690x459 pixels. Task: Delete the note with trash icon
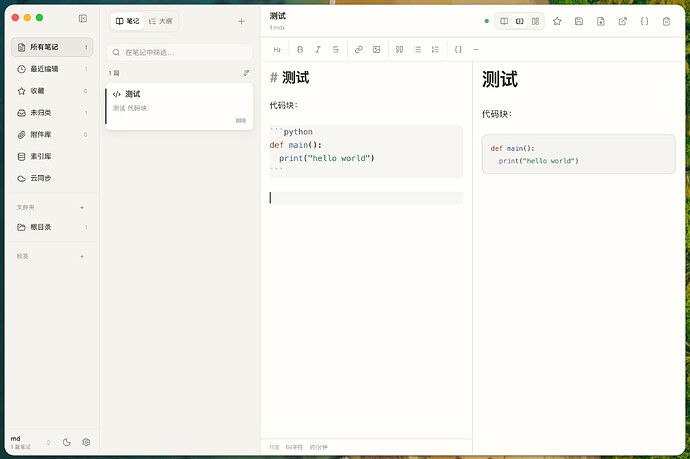pyautogui.click(x=666, y=21)
